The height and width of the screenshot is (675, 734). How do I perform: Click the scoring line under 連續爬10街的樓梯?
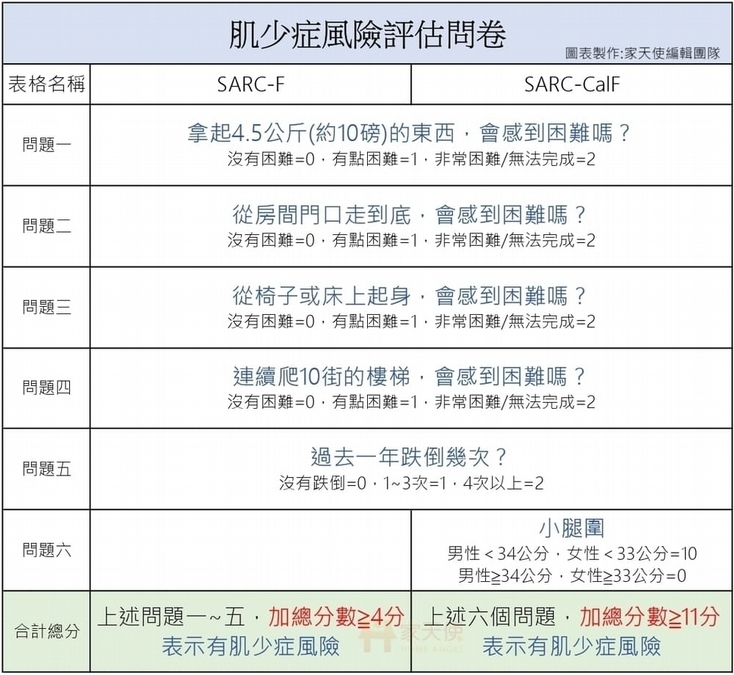(411, 402)
